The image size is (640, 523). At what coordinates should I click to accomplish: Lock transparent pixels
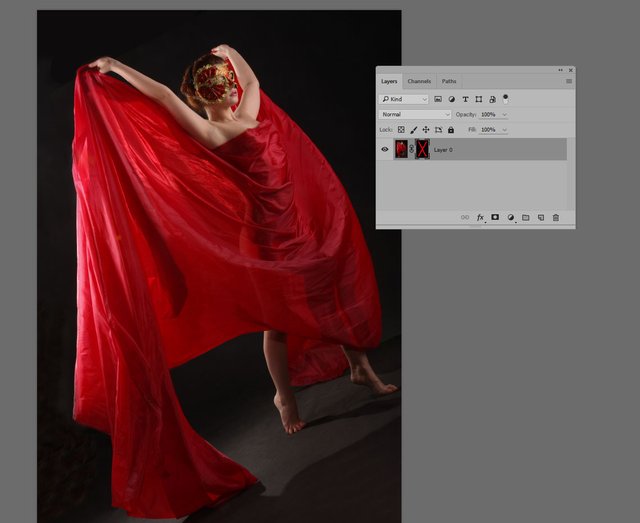pos(401,130)
